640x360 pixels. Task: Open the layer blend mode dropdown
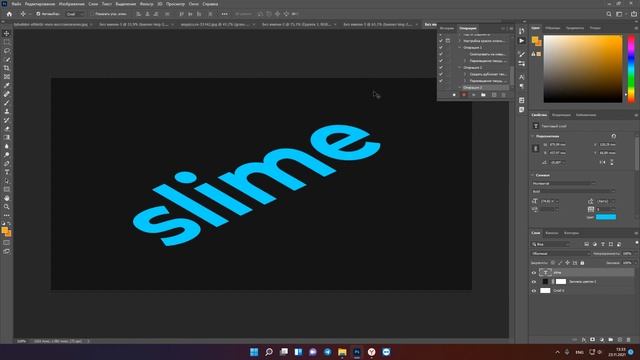[x=561, y=253]
